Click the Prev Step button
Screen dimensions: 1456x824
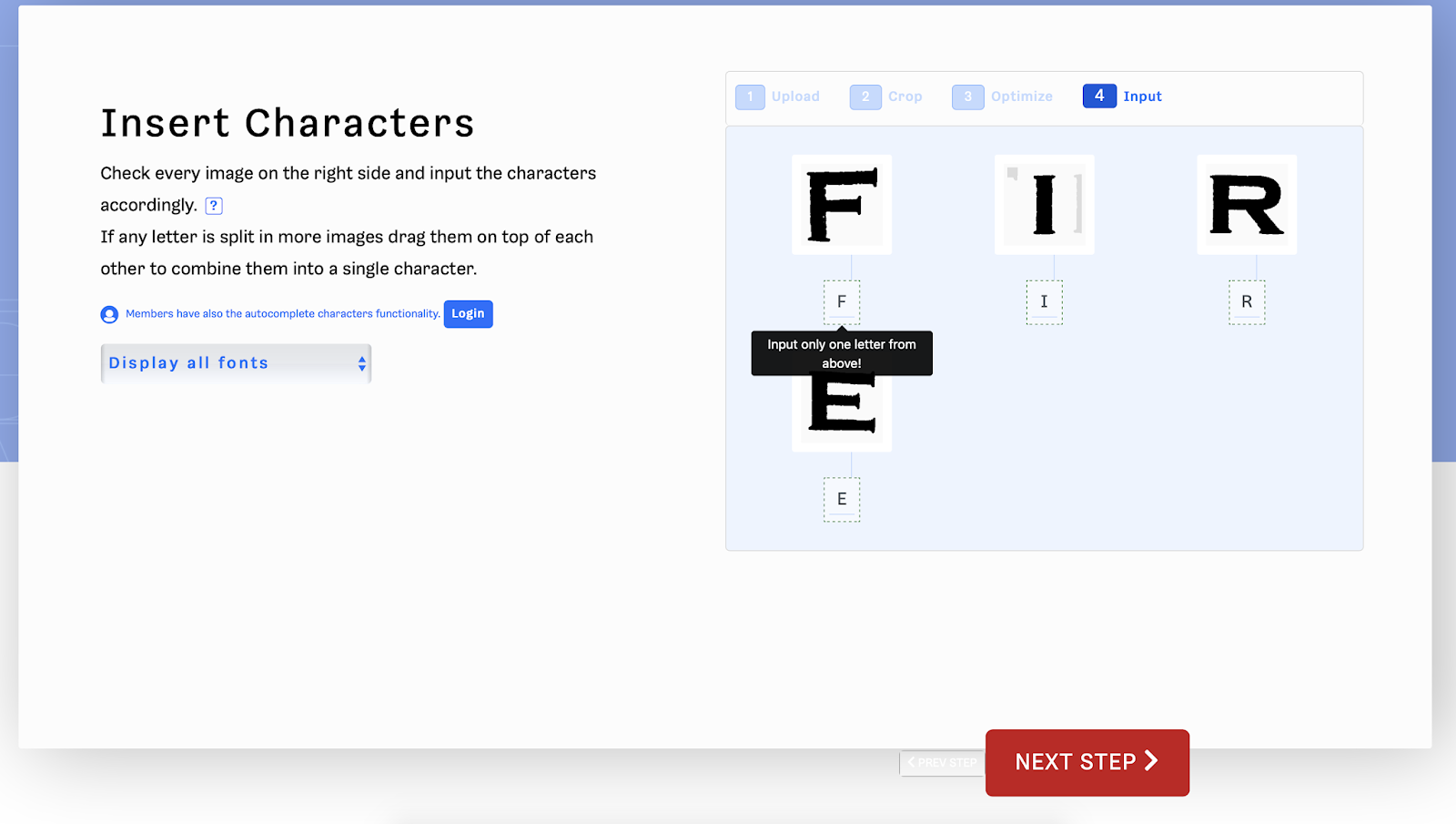[x=942, y=763]
